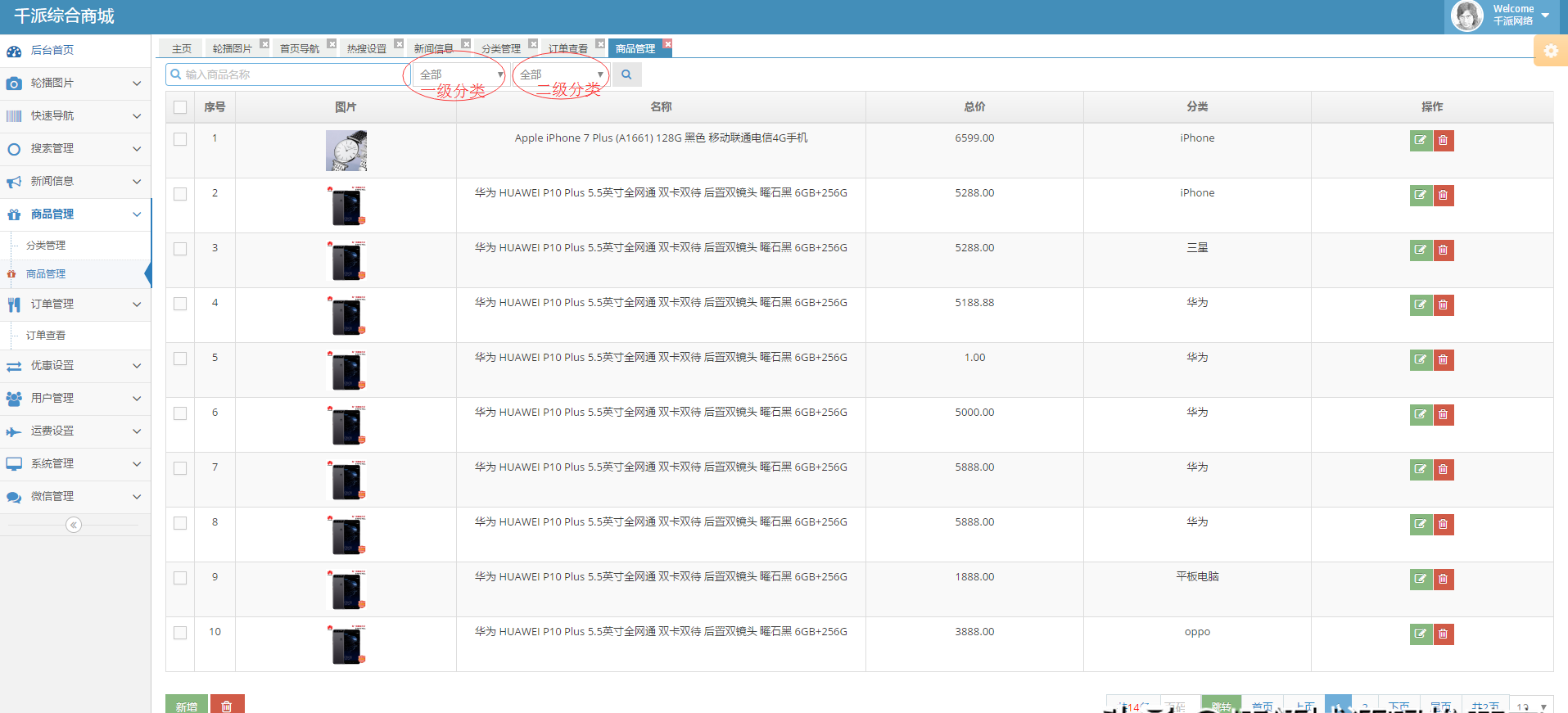
Task: Close the 轮播图片 tab
Action: pos(264,44)
